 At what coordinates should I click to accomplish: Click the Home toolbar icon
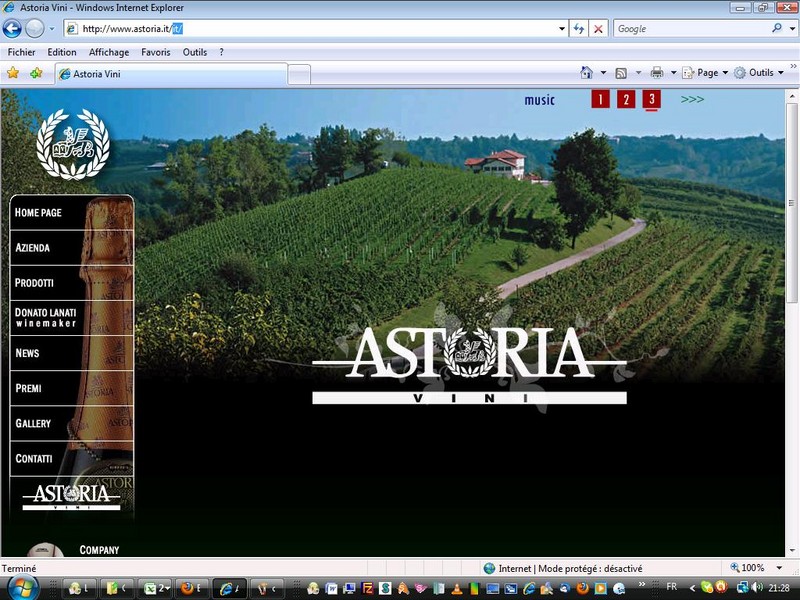[x=587, y=72]
